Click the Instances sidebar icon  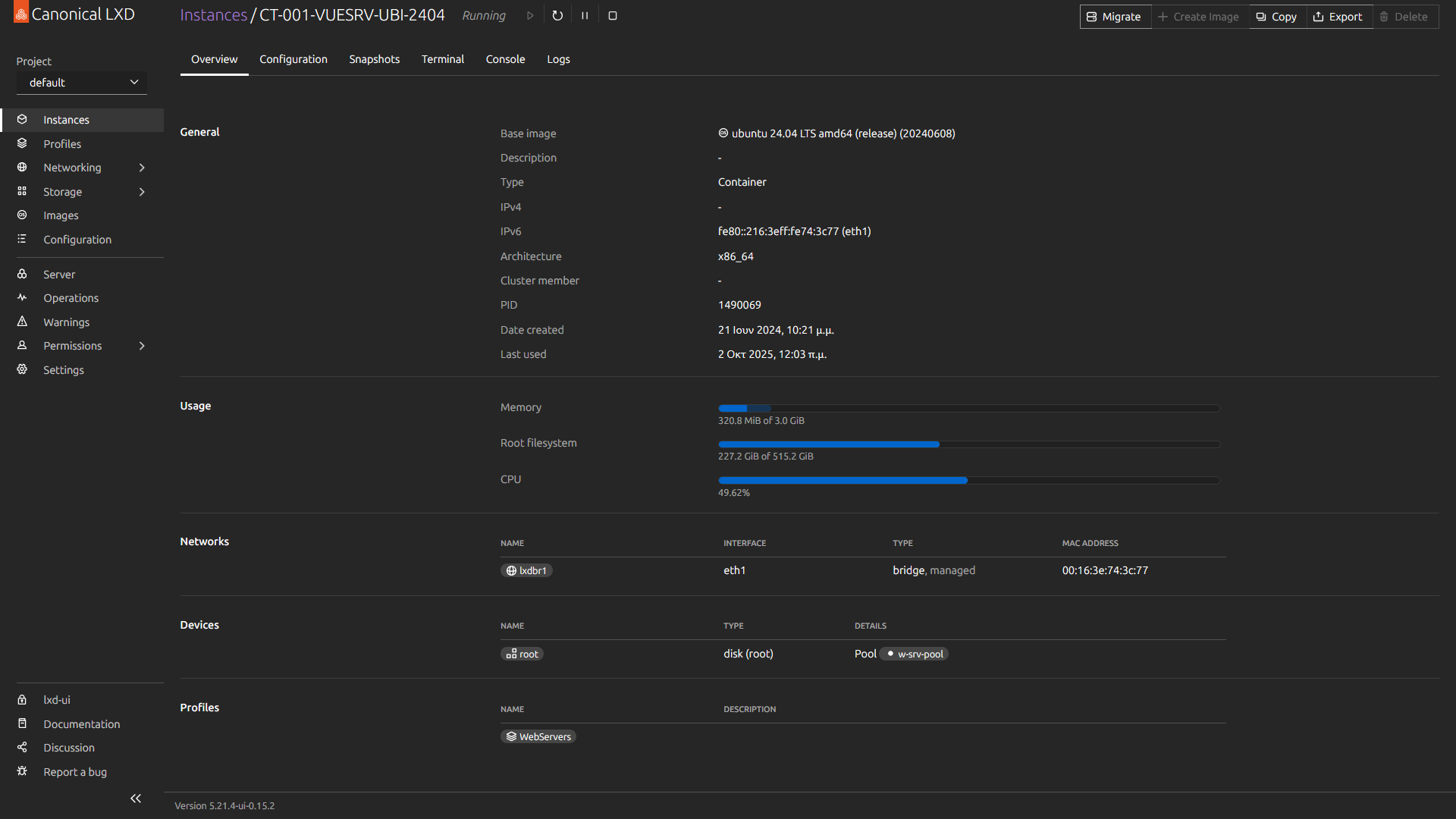point(22,120)
